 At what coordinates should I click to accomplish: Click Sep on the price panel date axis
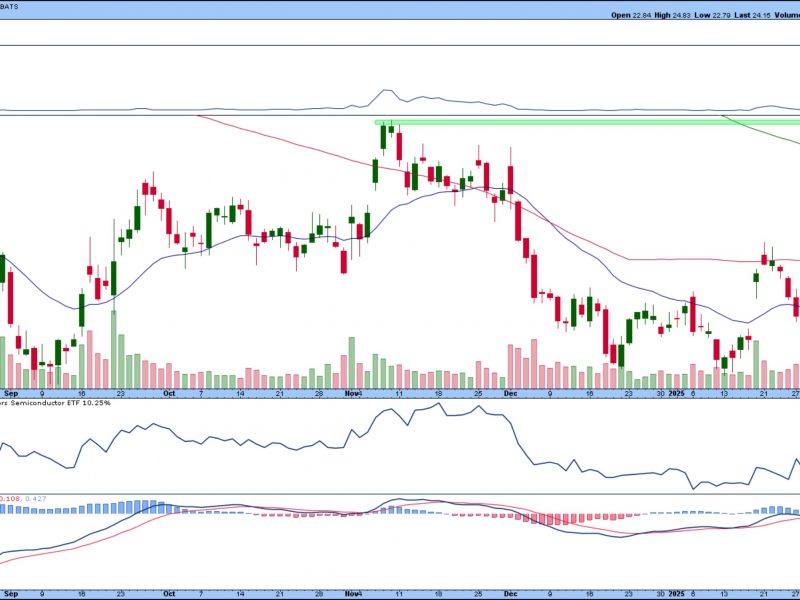pyautogui.click(x=11, y=393)
